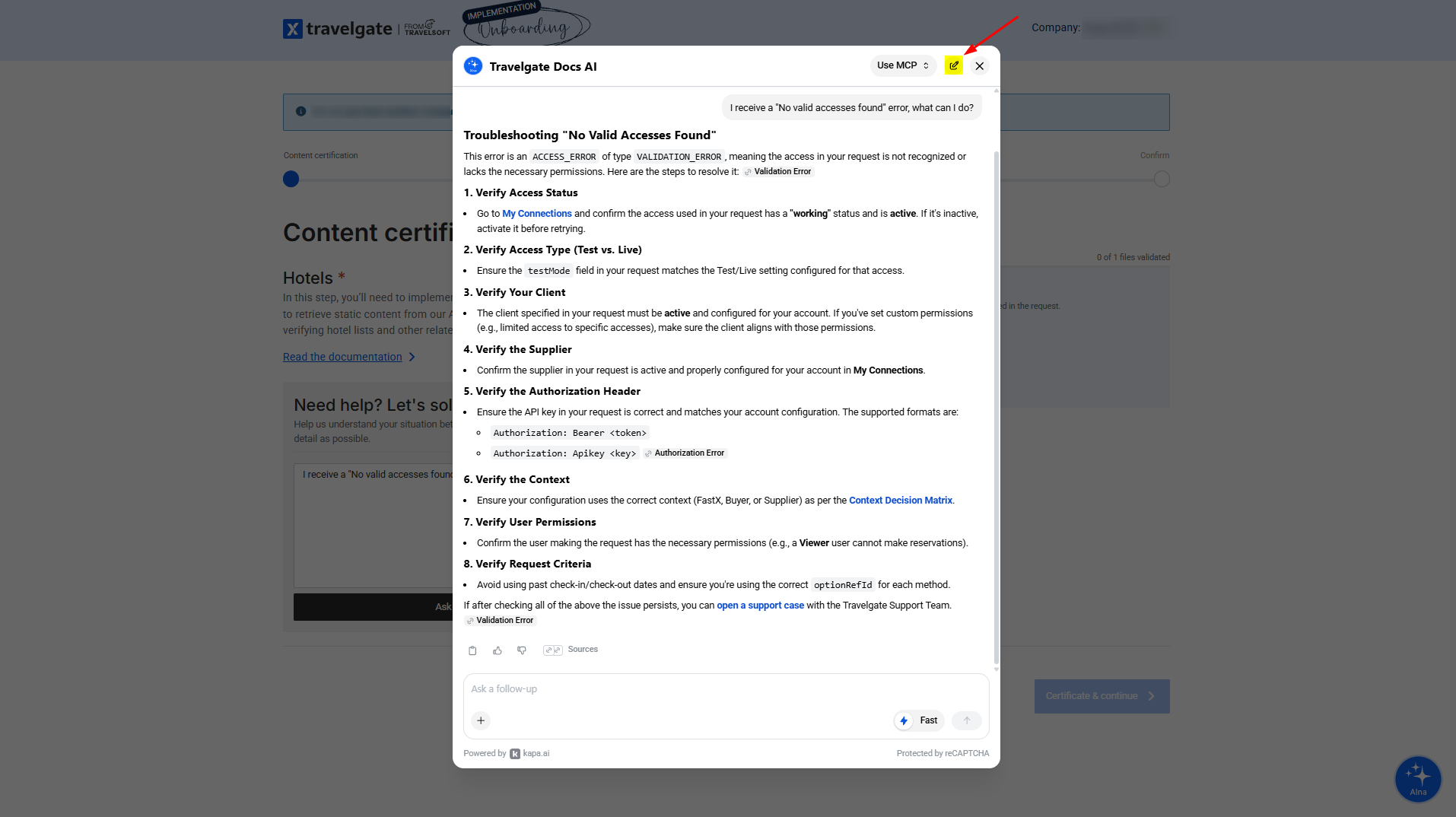Click the "0 of 1 files validated" text

coord(1133,258)
